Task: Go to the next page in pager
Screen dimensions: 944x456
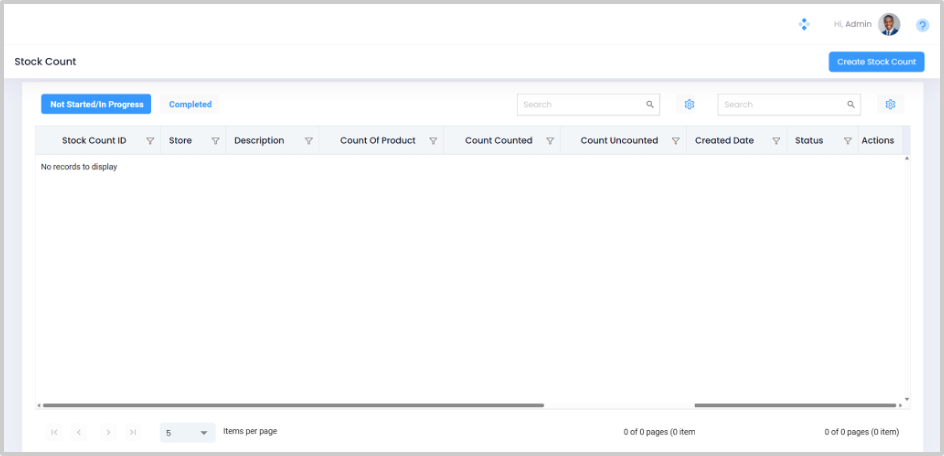Action: pos(108,432)
